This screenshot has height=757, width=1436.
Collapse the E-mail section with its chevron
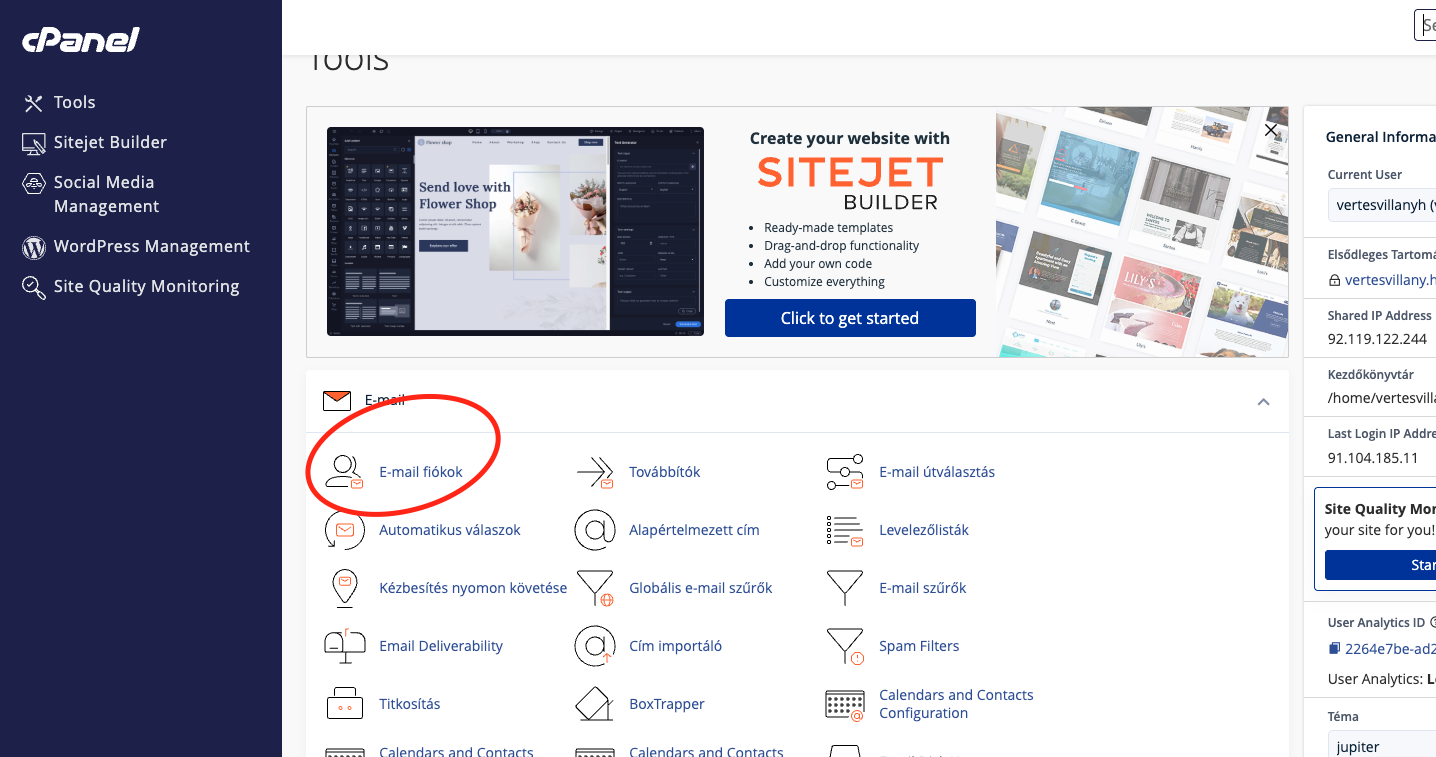pyautogui.click(x=1263, y=402)
